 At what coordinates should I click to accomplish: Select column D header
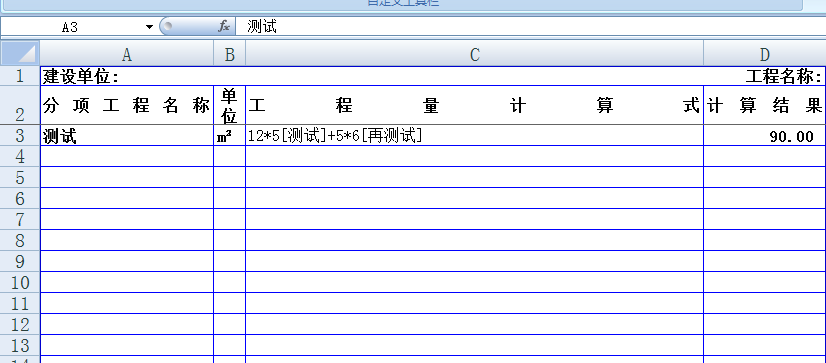765,54
